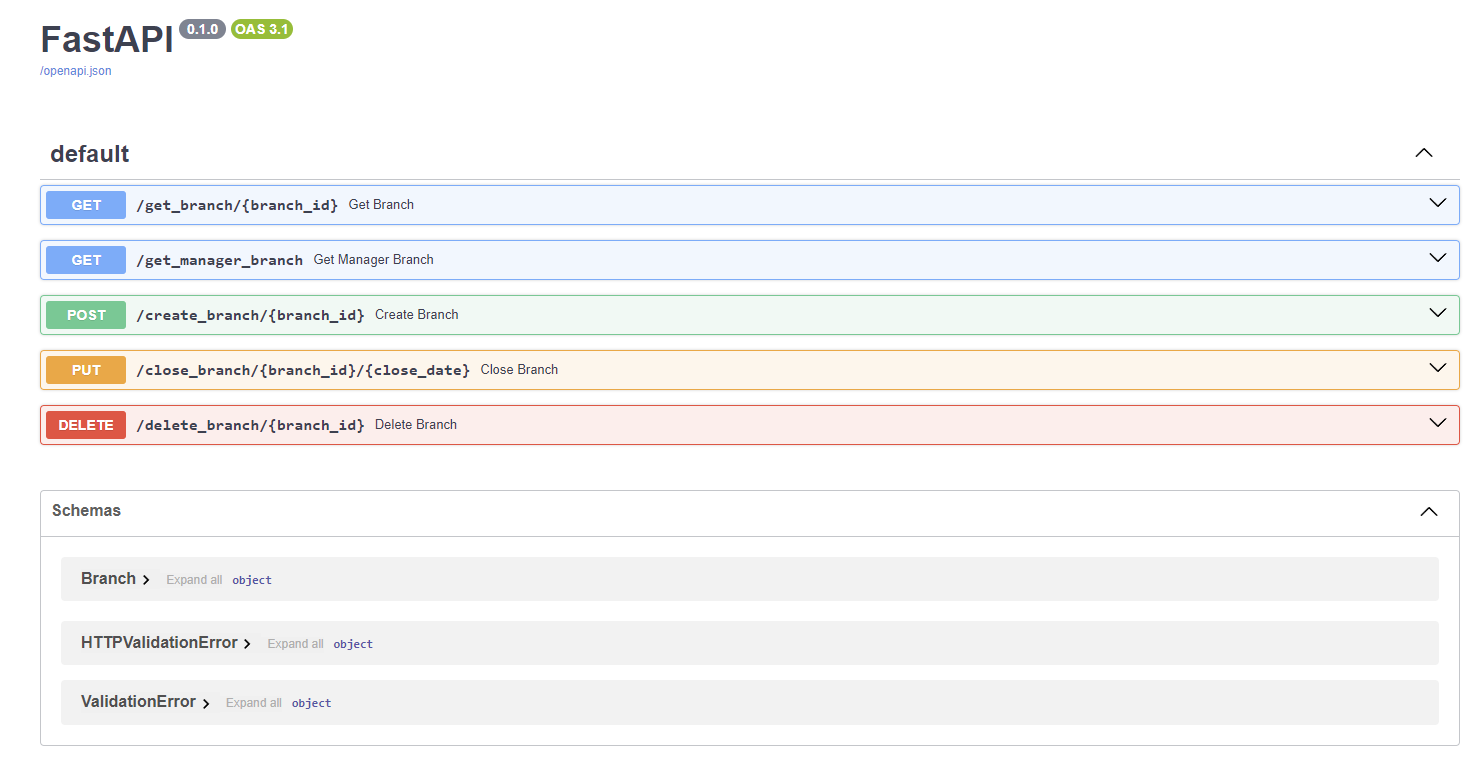Click the GET badge for /get_manager_branch

86,260
